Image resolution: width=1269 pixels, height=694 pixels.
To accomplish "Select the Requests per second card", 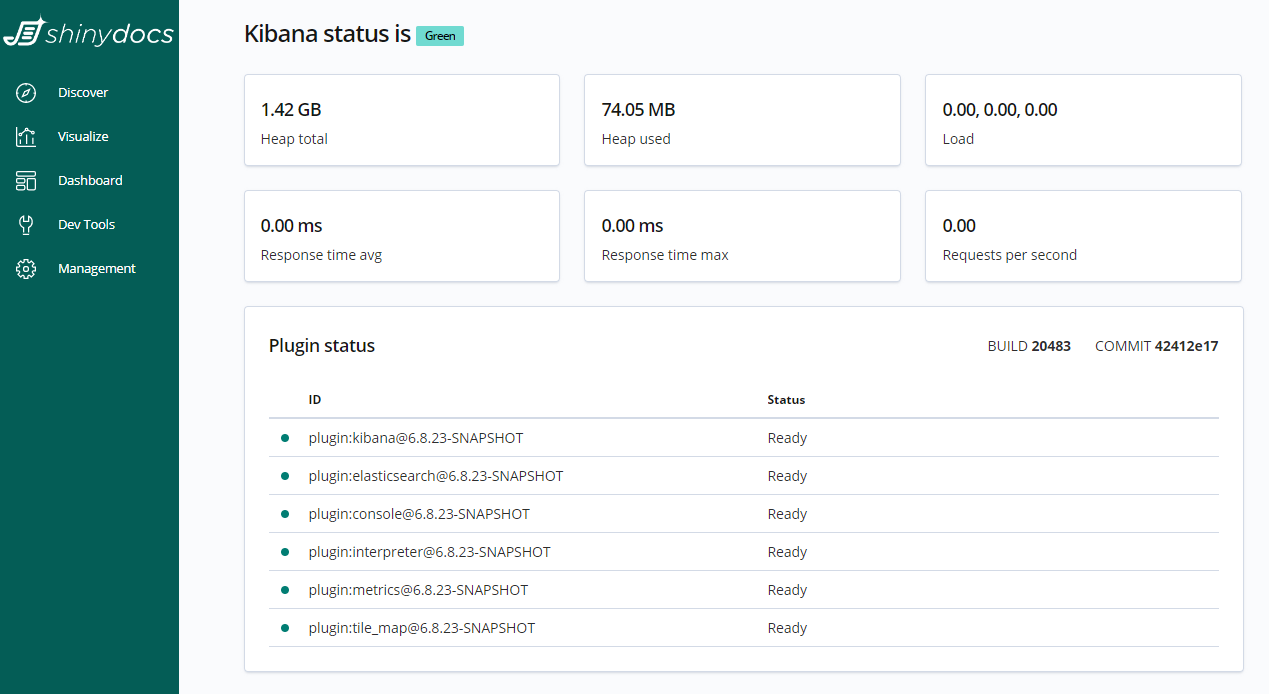I will [1082, 236].
